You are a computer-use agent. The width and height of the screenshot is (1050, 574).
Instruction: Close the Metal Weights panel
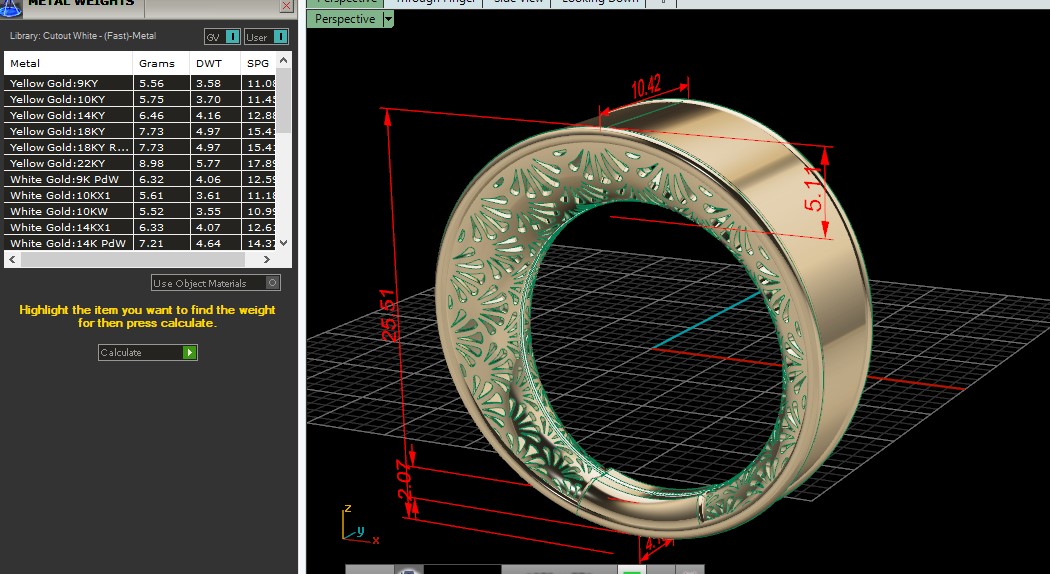(x=286, y=6)
